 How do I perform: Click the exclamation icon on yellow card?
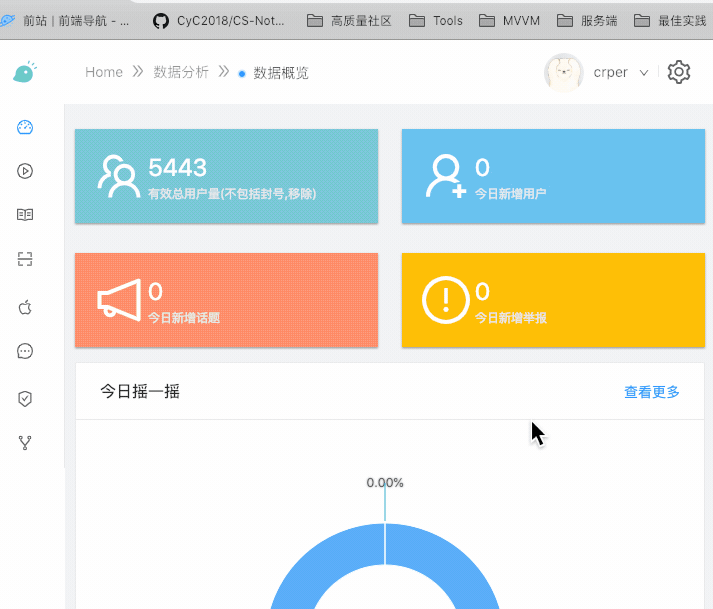(x=446, y=300)
